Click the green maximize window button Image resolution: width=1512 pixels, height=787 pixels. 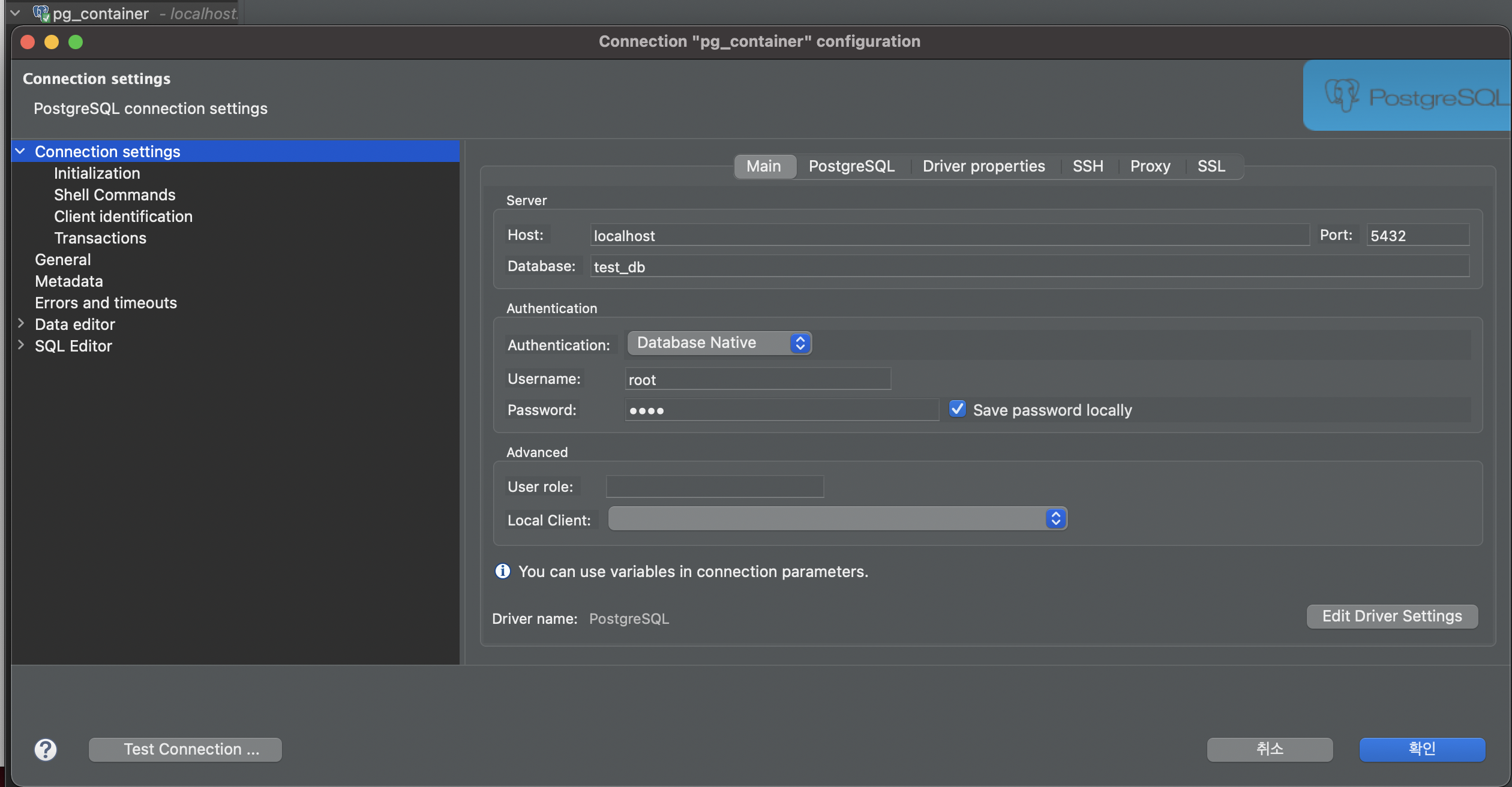pyautogui.click(x=76, y=42)
